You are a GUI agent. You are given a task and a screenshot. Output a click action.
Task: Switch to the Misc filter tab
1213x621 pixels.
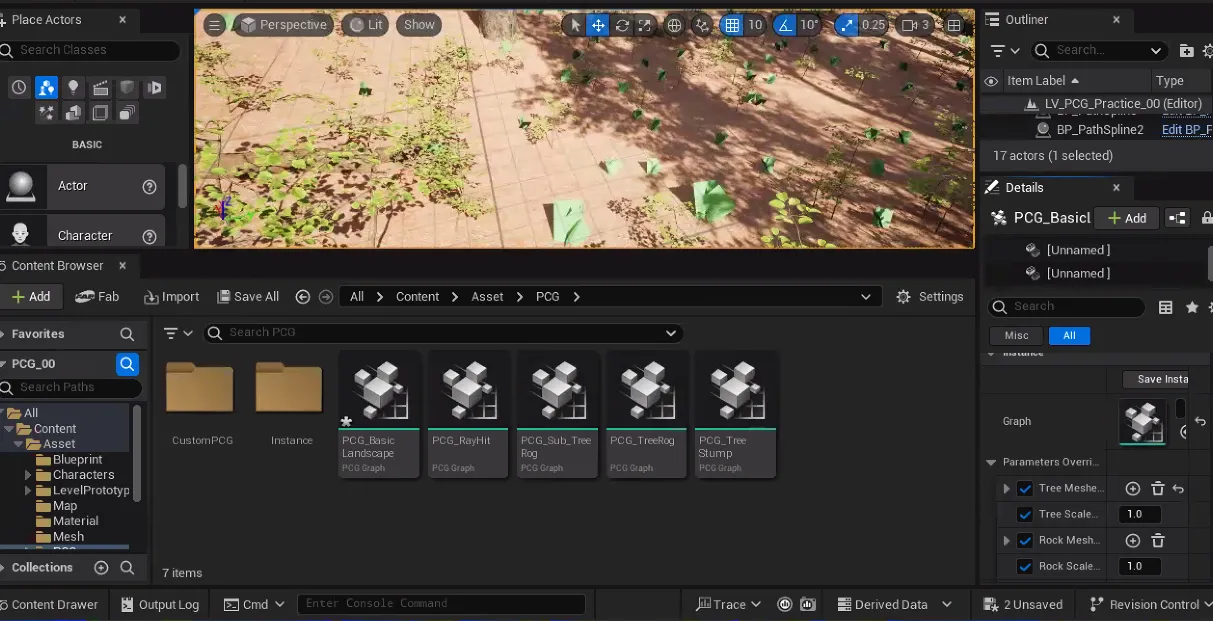click(1016, 336)
